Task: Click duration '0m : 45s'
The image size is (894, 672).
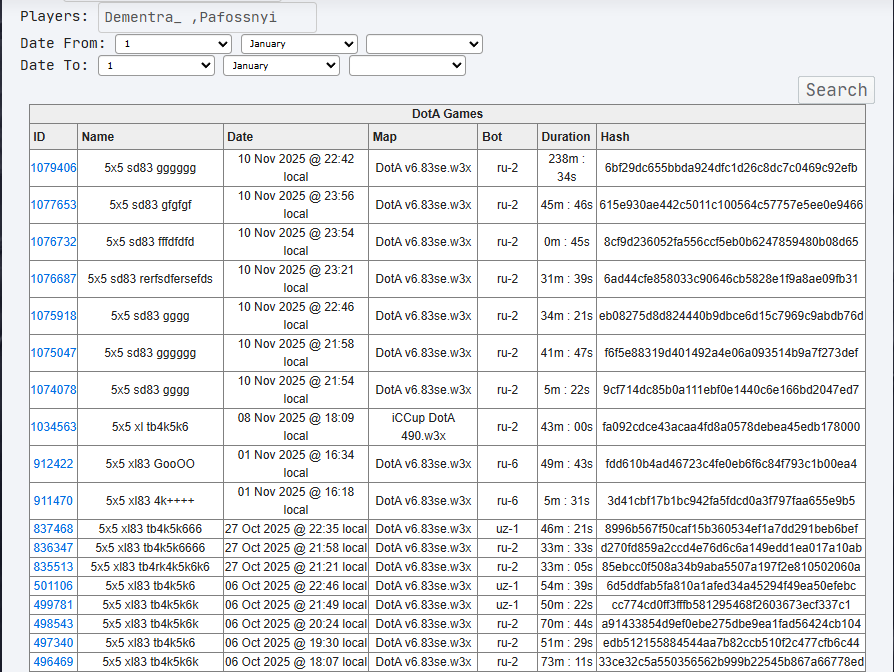Action: [567, 242]
